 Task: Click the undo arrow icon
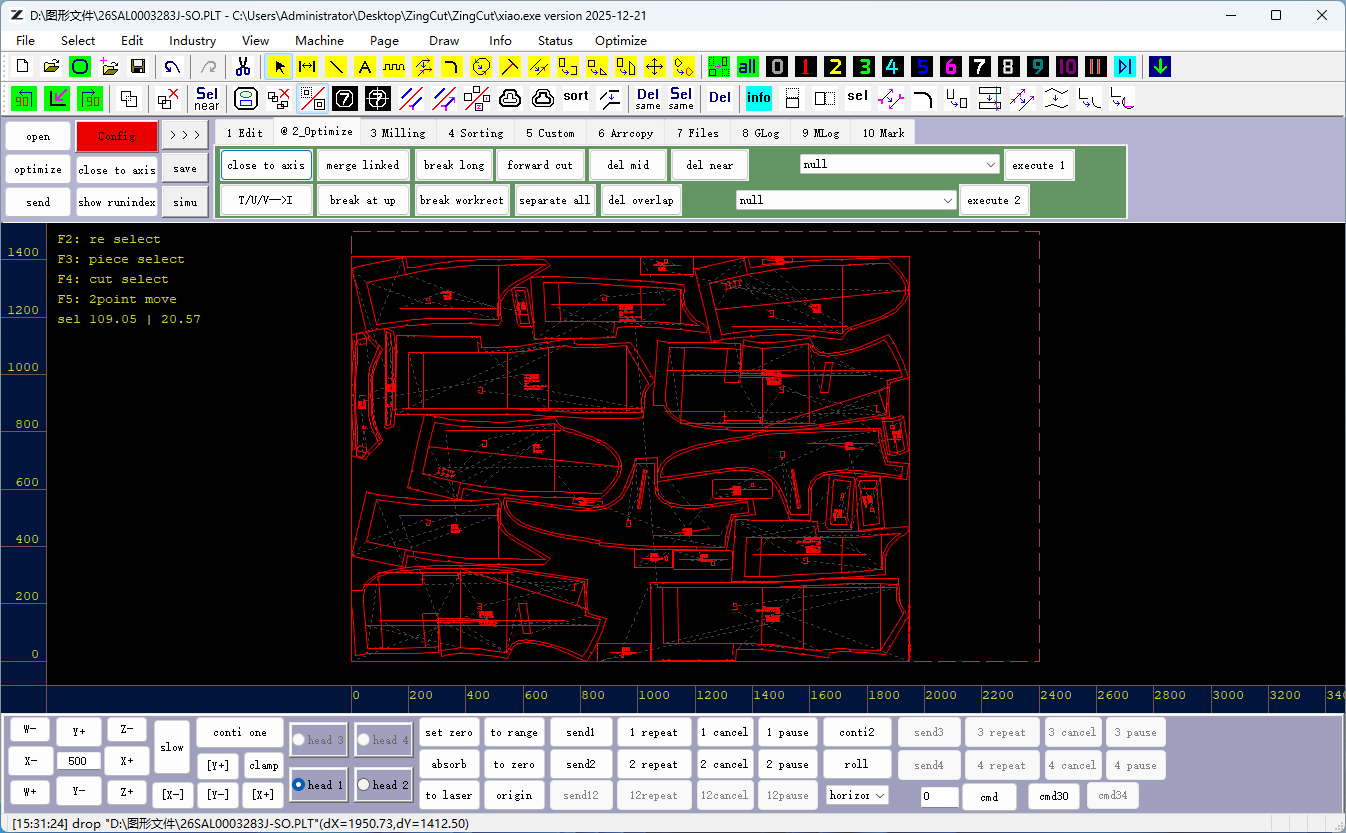(174, 67)
